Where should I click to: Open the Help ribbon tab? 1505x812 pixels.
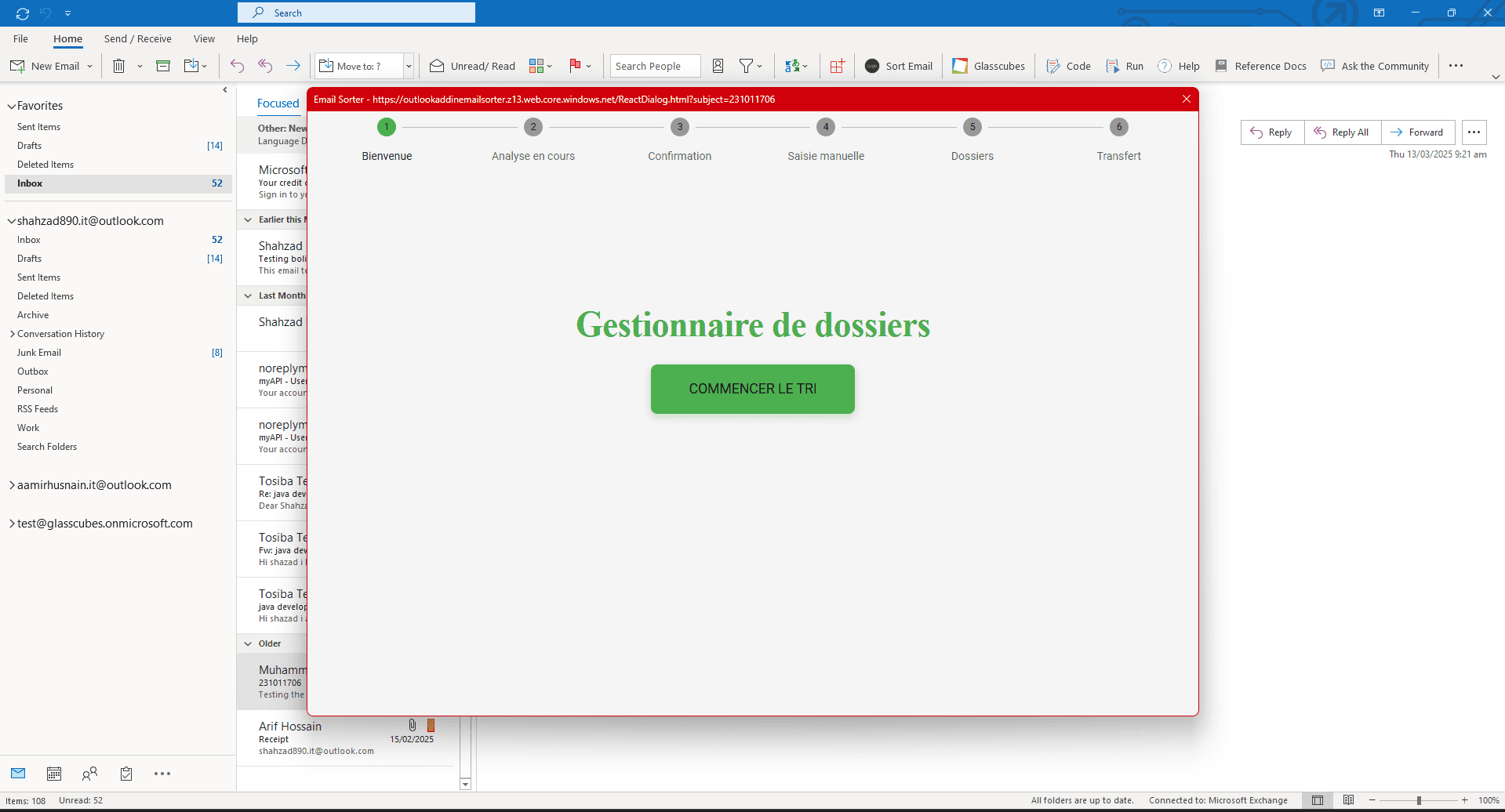pos(247,38)
